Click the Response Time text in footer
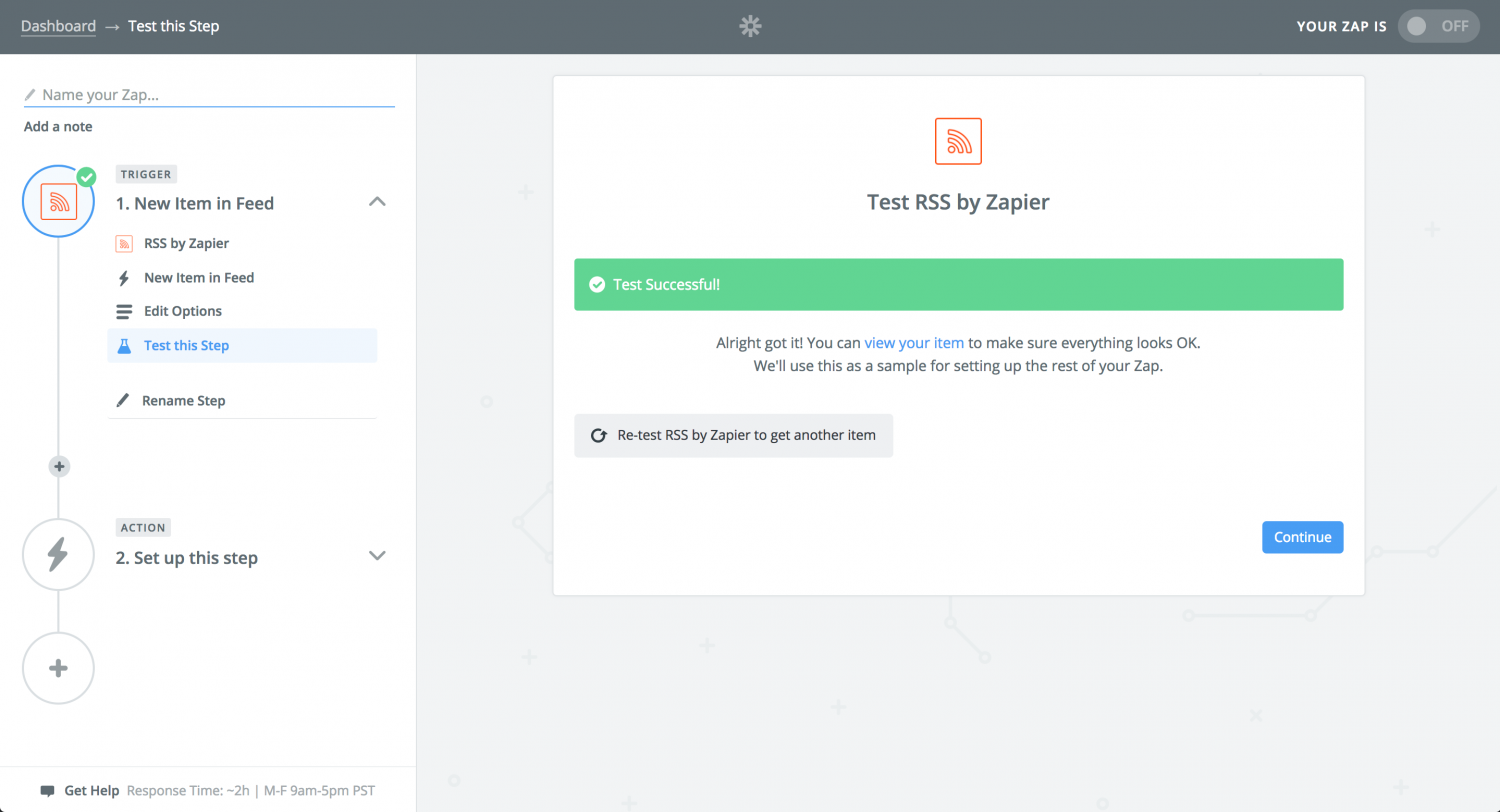1500x812 pixels. coord(251,791)
